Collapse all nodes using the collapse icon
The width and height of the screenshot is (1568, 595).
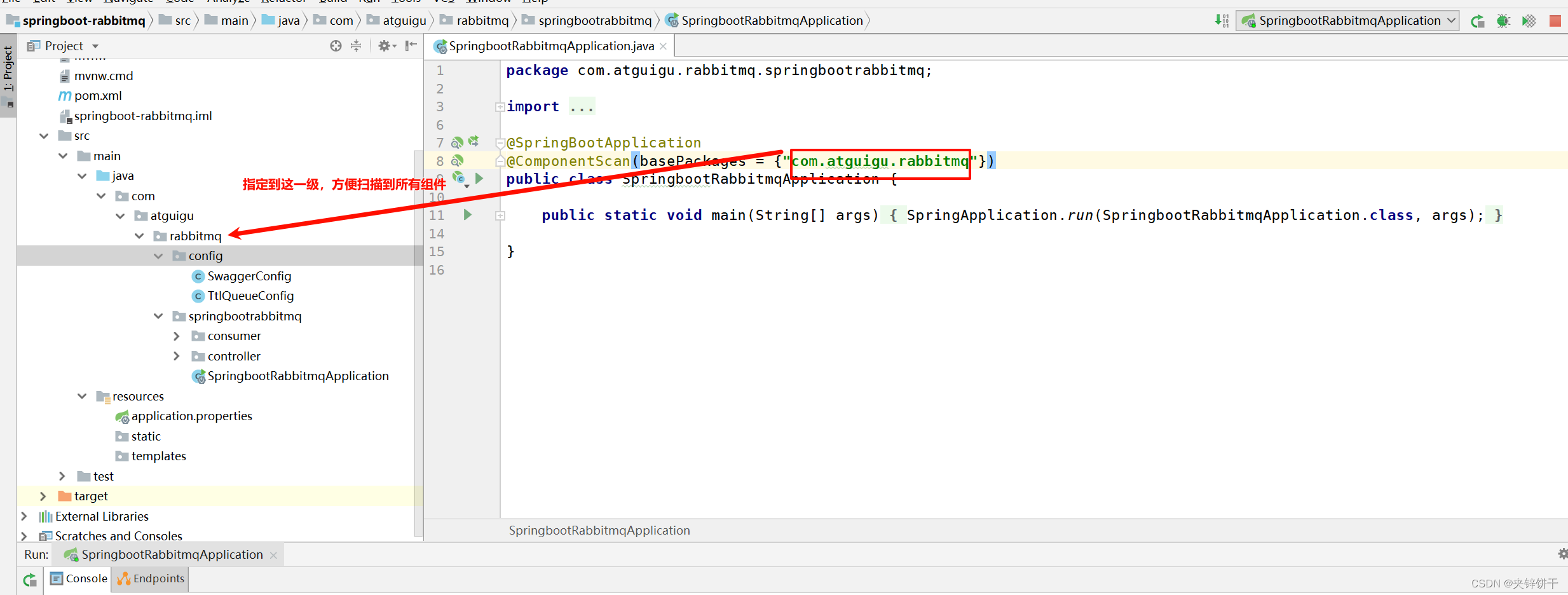point(355,45)
